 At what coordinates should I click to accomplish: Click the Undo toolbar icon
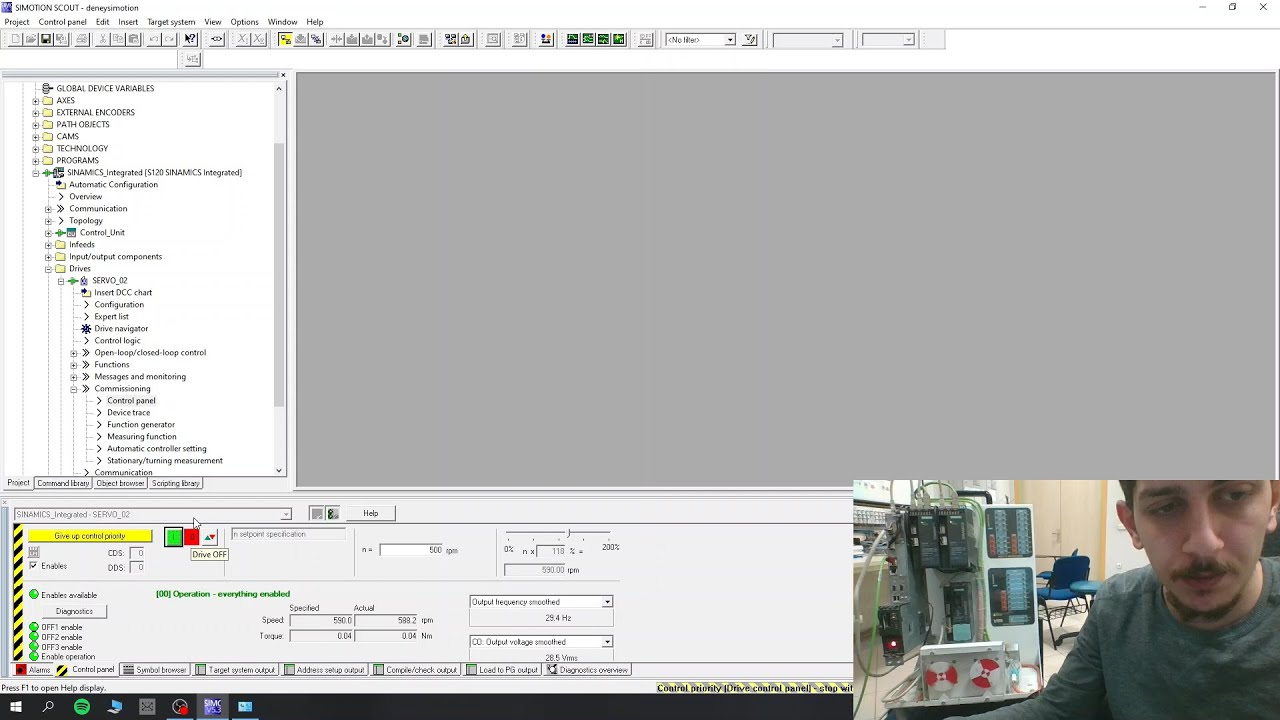click(154, 39)
